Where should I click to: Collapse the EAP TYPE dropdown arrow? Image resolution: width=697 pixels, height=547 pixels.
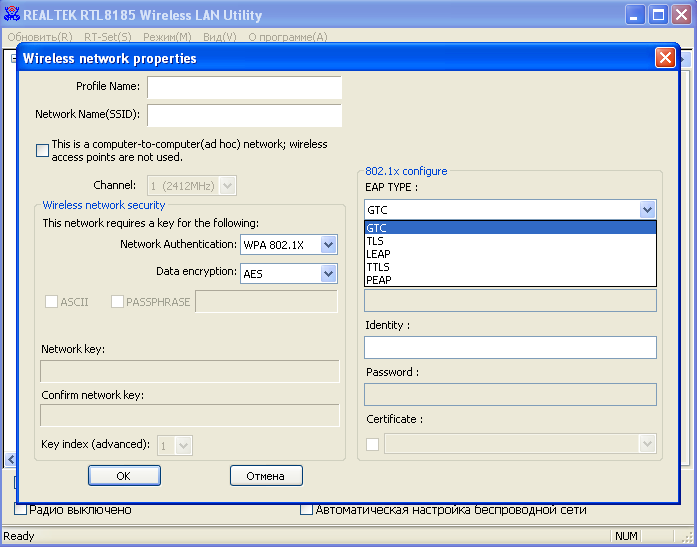[x=647, y=210]
